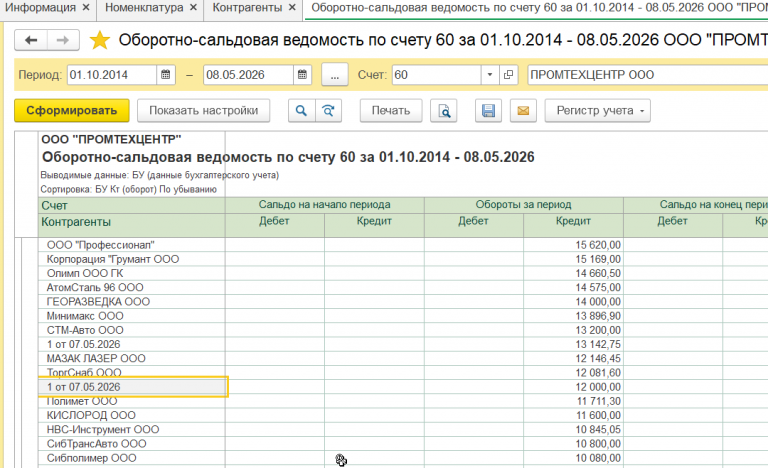Switch to the Контрагенты tab
Image resolution: width=768 pixels, height=468 pixels.
[x=247, y=8]
